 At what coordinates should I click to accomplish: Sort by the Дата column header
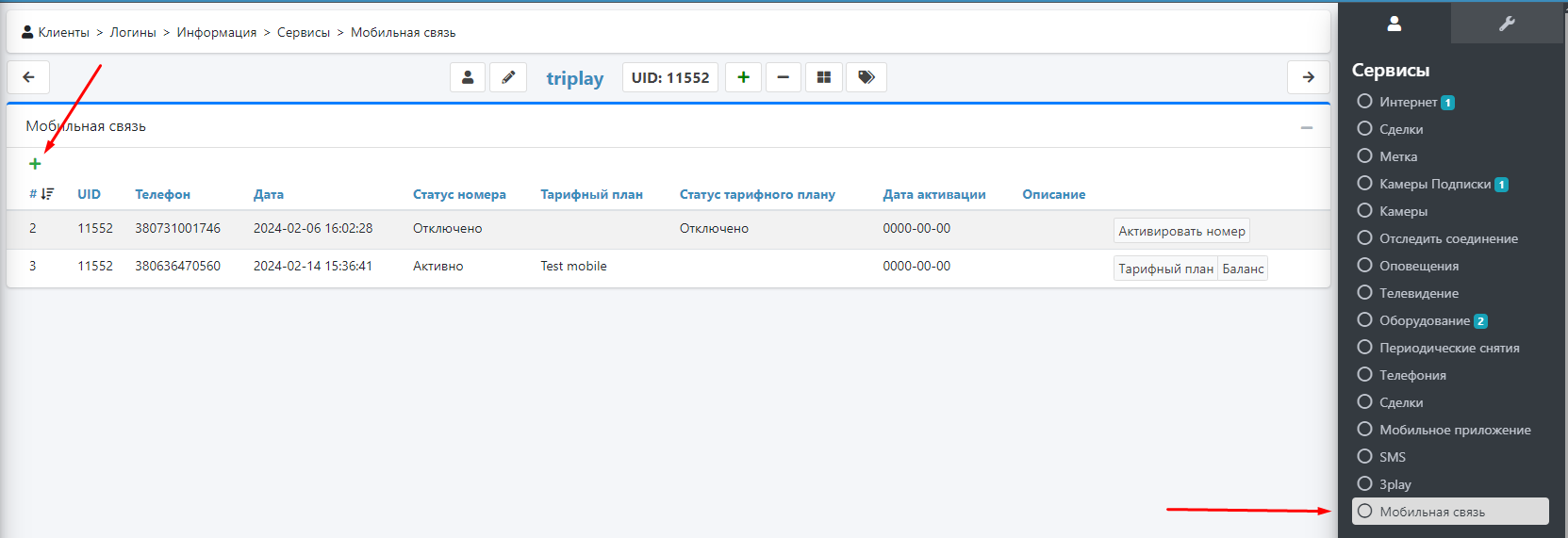269,194
